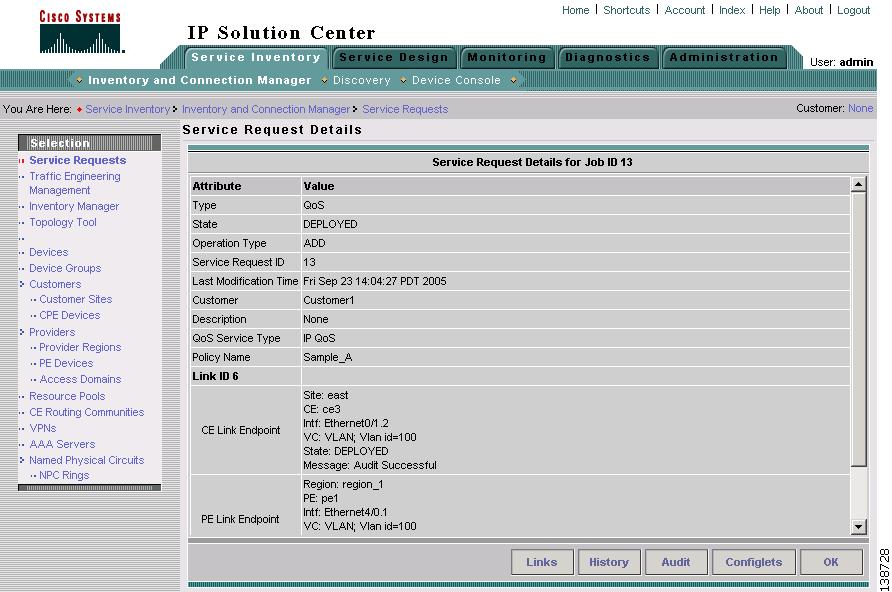Expand the Named Physical Circuits arrow
The width and height of the screenshot is (892, 592).
click(22, 459)
